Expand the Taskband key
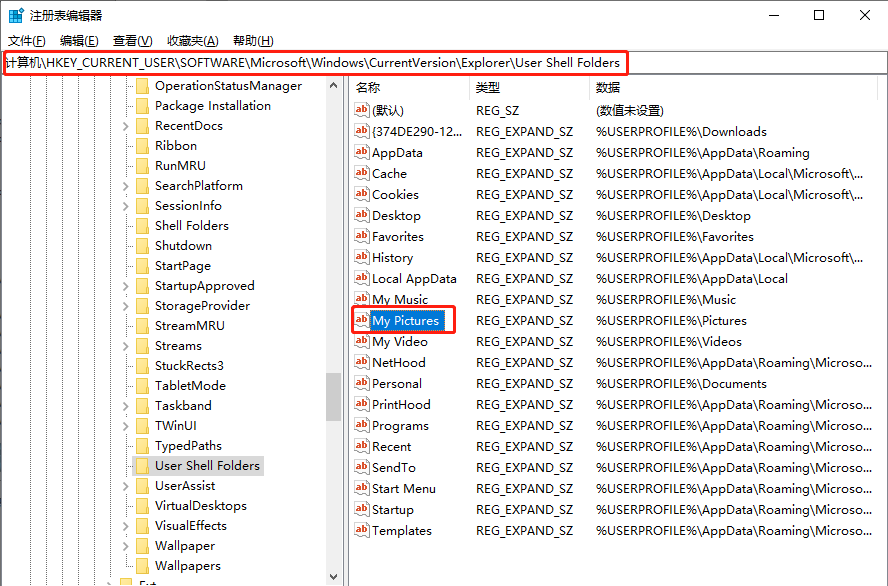Screen dimensions: 888x586 point(126,406)
